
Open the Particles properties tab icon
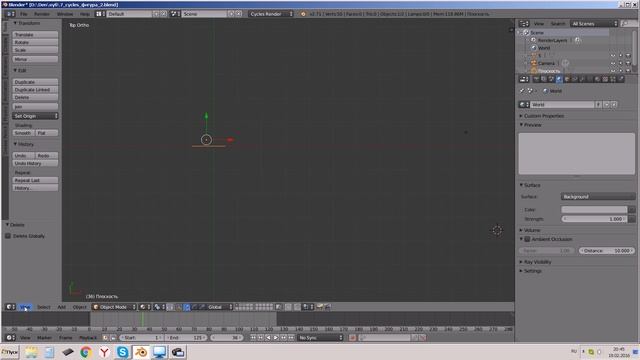coord(613,79)
